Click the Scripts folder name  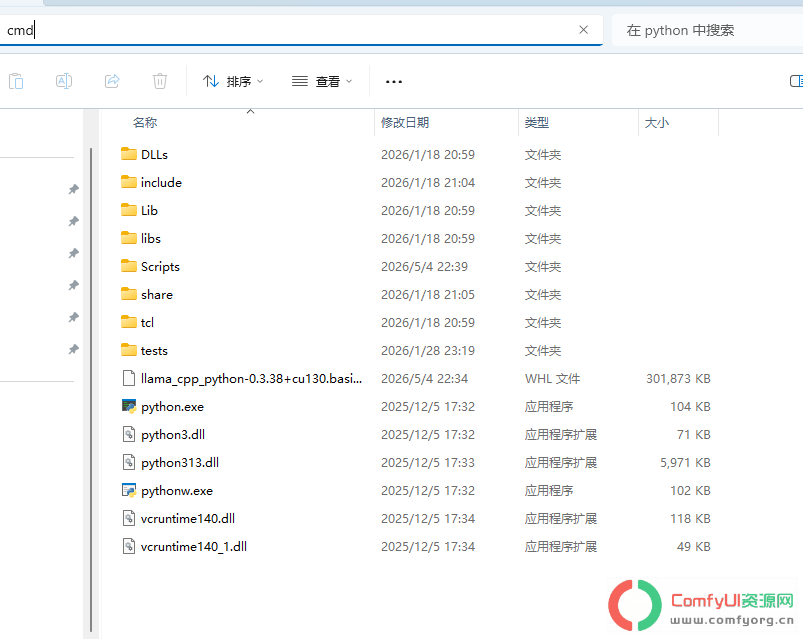(x=160, y=267)
